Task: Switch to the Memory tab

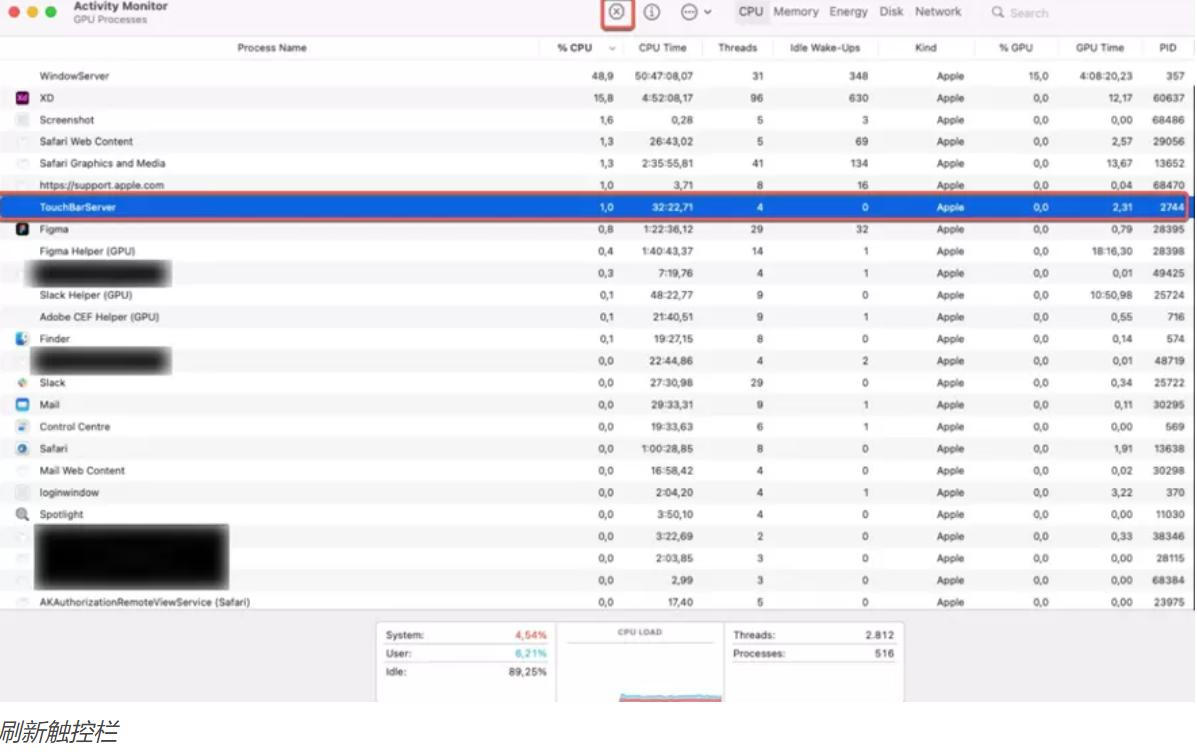Action: tap(795, 12)
